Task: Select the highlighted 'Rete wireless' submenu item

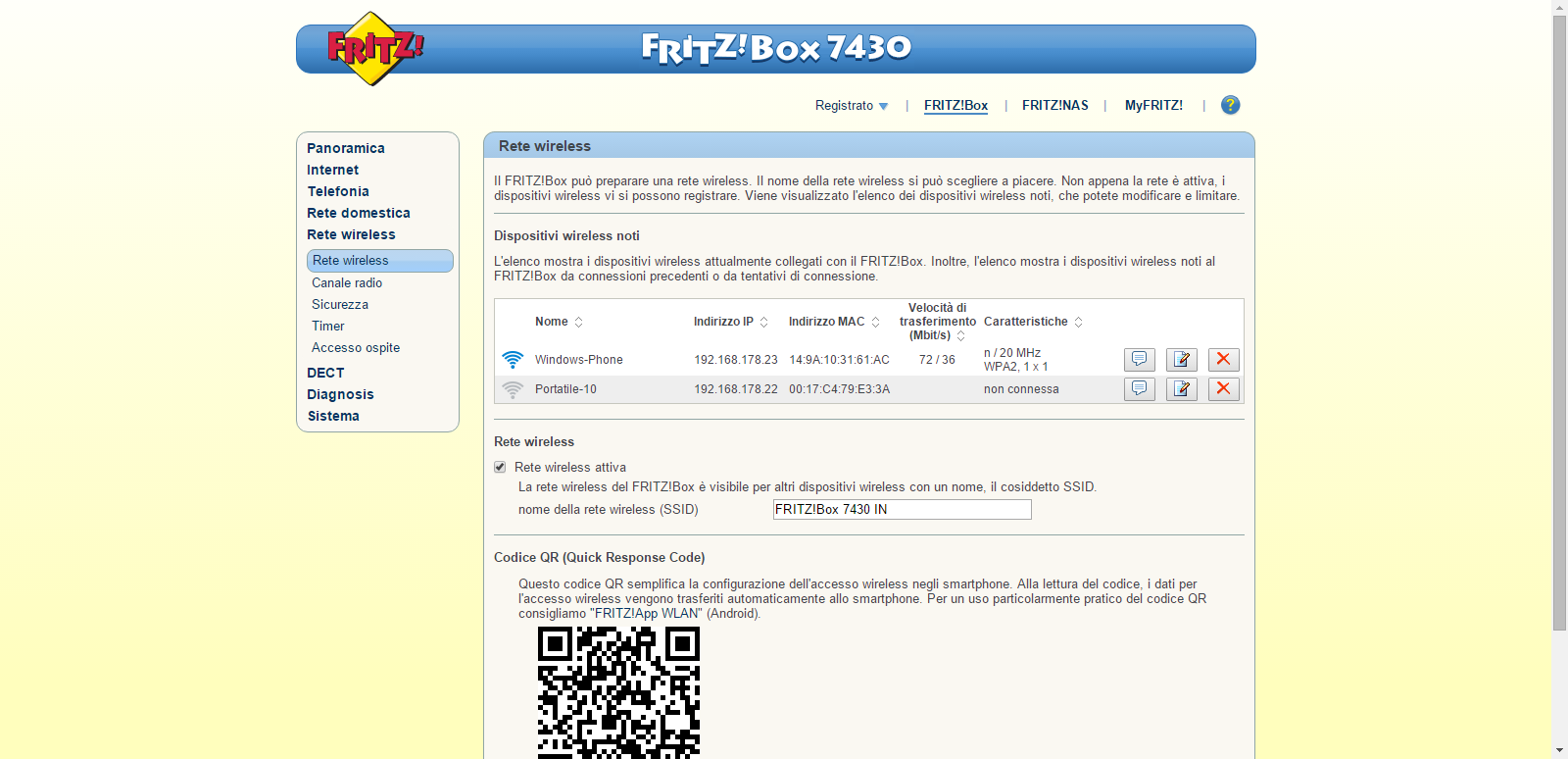Action: point(380,261)
